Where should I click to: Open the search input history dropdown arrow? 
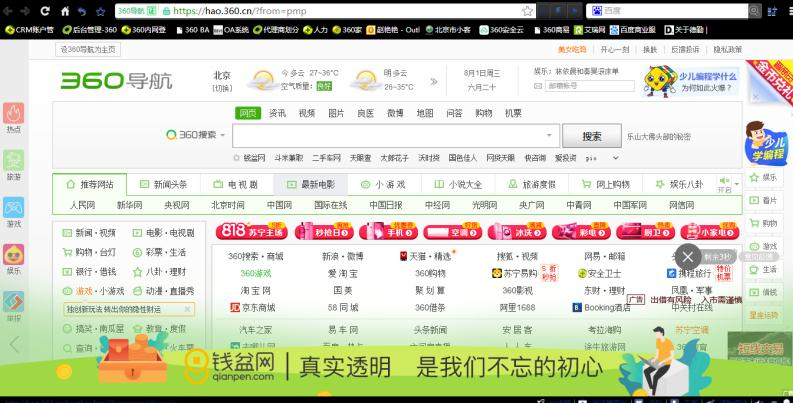click(x=549, y=136)
